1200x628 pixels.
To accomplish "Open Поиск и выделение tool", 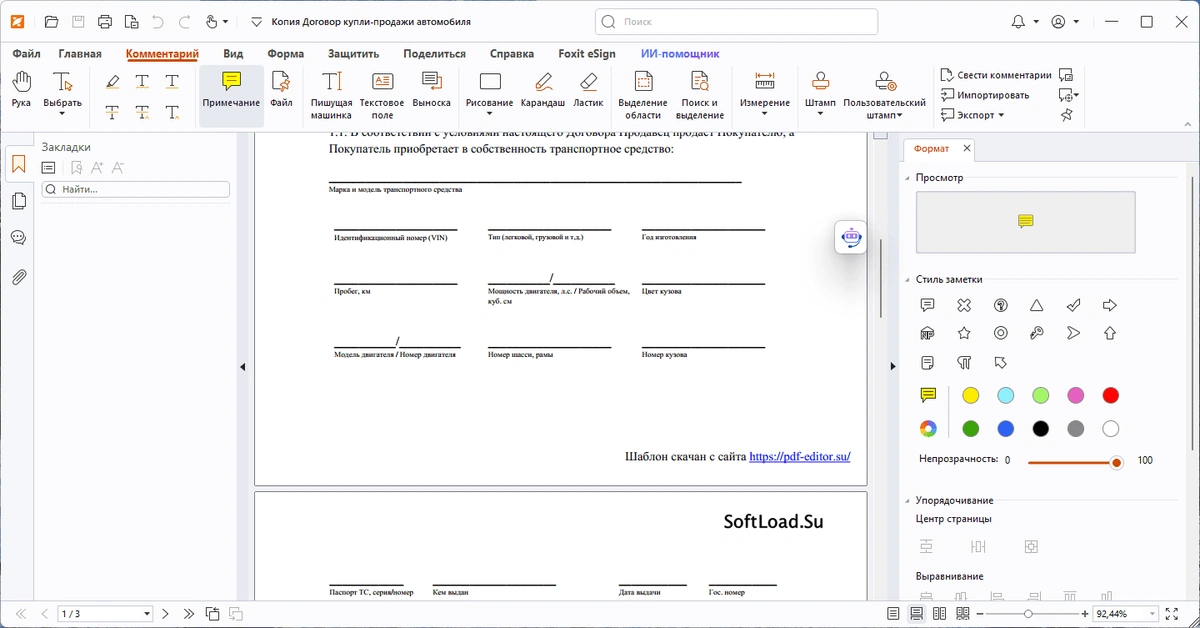I will coord(702,95).
